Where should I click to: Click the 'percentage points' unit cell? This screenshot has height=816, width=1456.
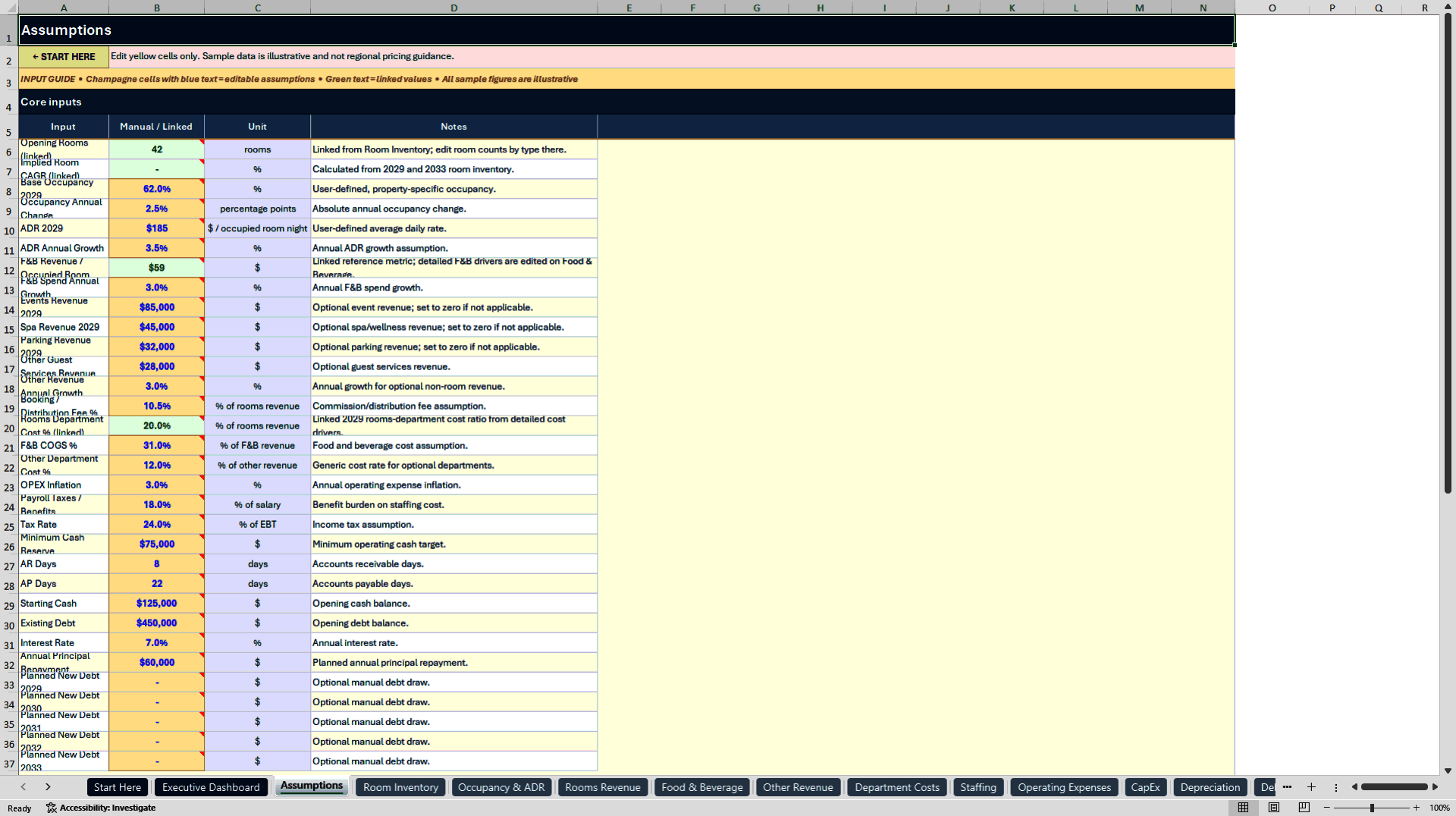click(x=258, y=209)
